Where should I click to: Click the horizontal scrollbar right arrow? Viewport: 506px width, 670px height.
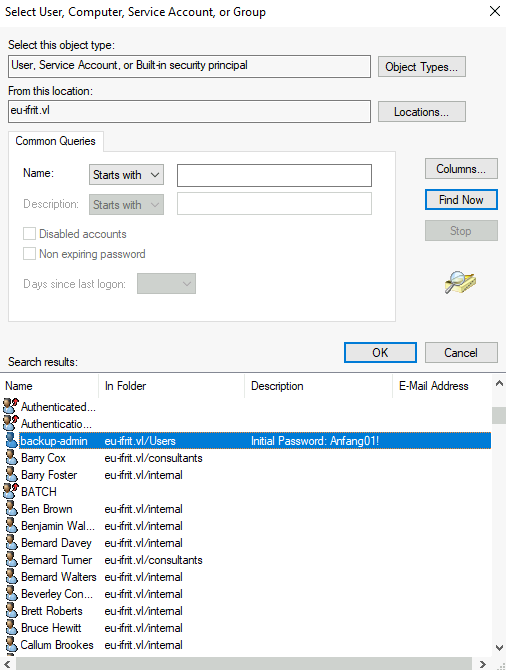[482, 664]
